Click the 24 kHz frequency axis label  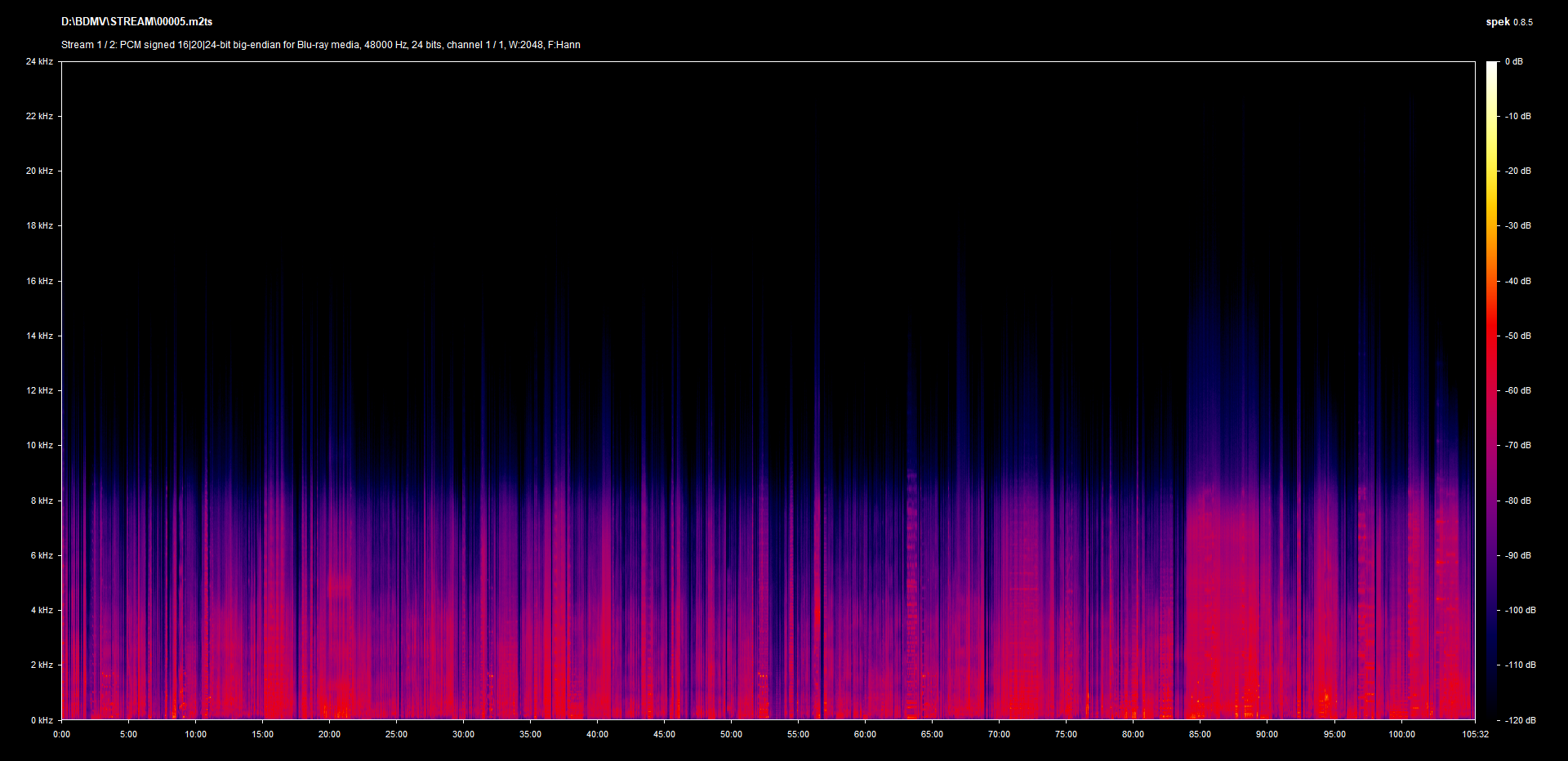[39, 61]
